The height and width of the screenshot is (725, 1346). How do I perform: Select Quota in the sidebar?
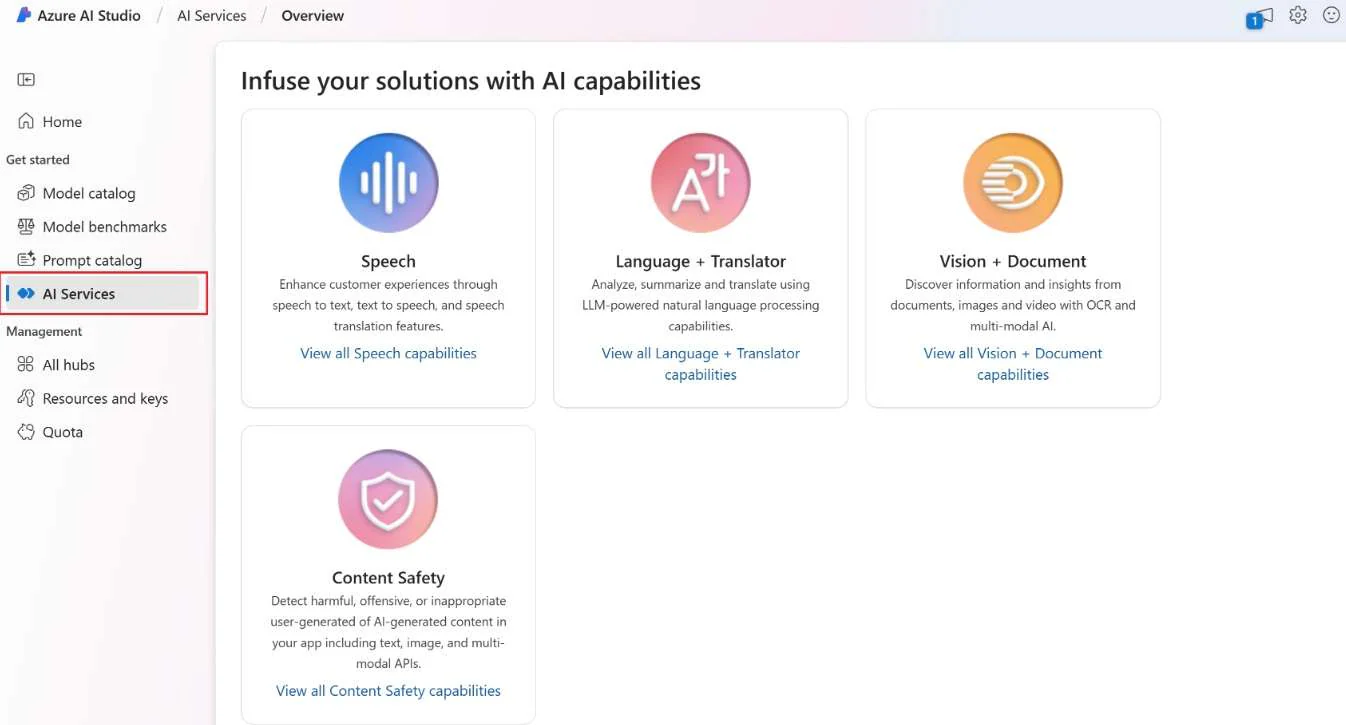(62, 432)
